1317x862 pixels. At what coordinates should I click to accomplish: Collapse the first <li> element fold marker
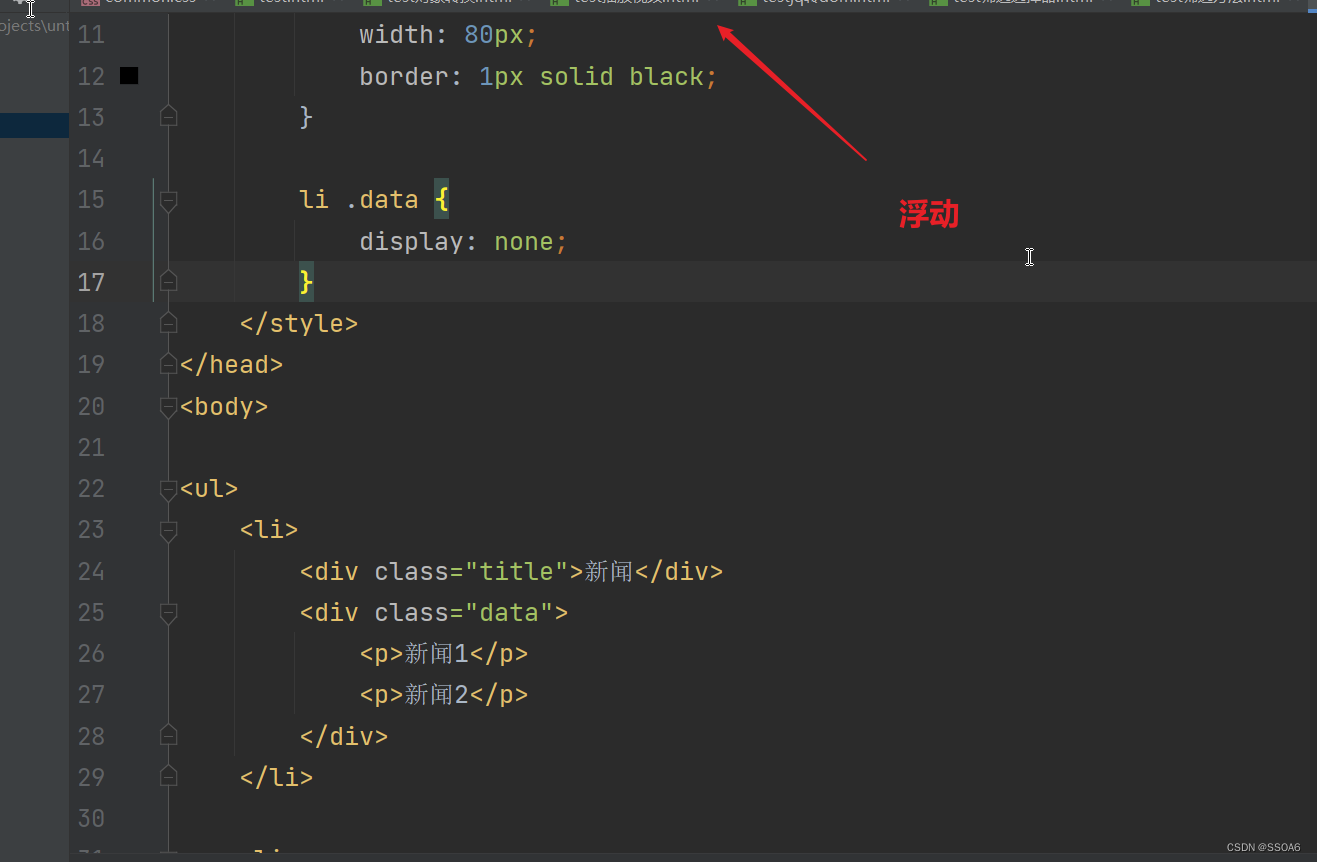[x=168, y=530]
